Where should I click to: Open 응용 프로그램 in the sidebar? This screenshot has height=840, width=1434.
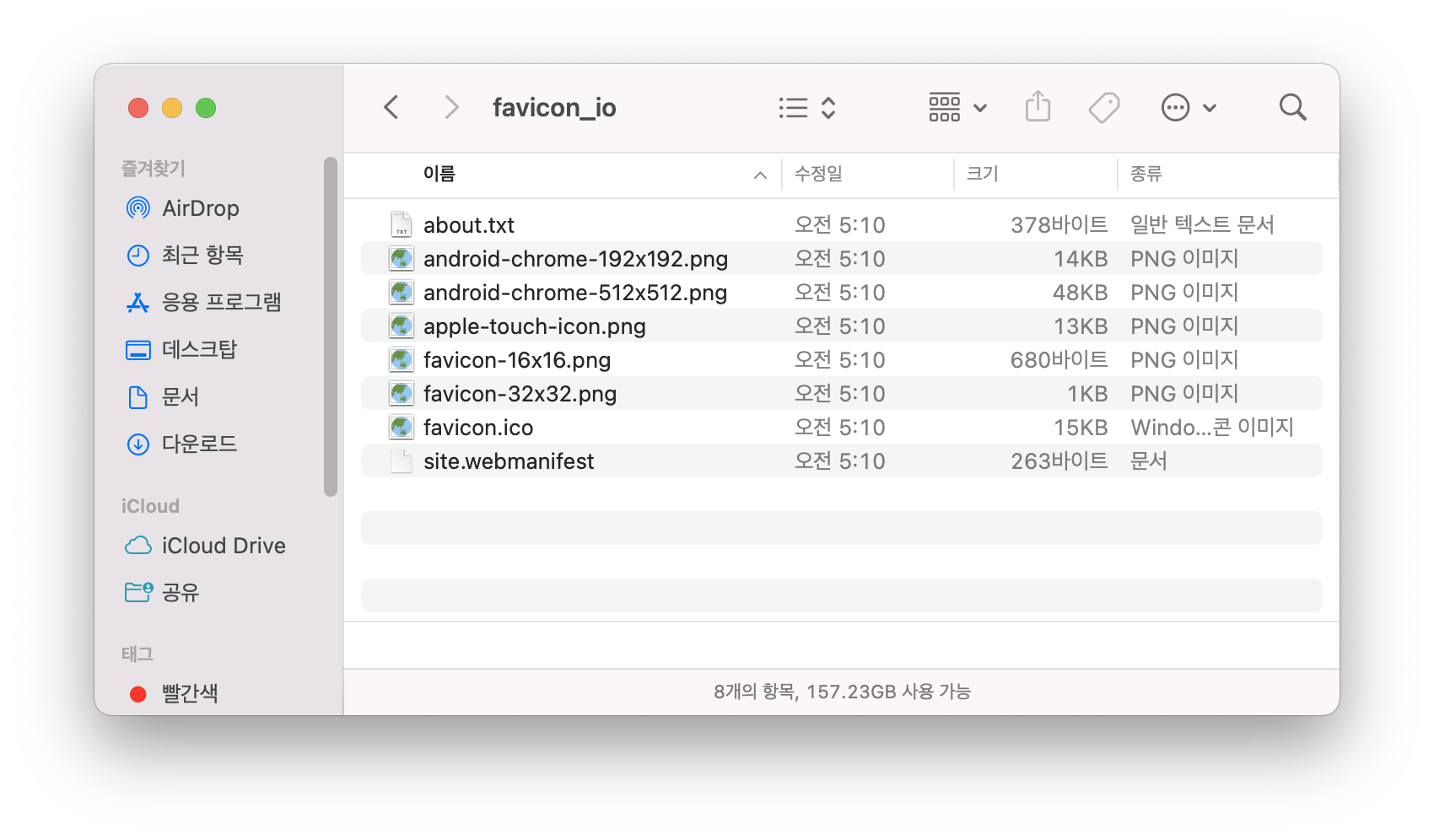[x=221, y=302]
